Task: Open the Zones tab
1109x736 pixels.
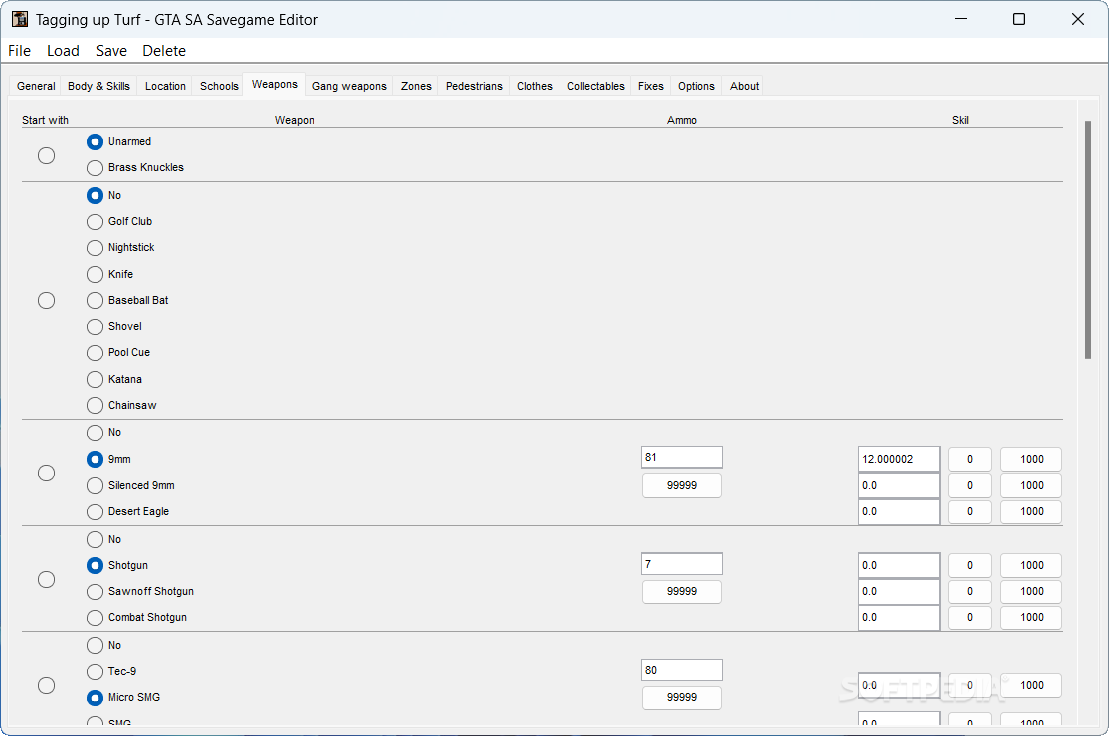Action: click(416, 86)
